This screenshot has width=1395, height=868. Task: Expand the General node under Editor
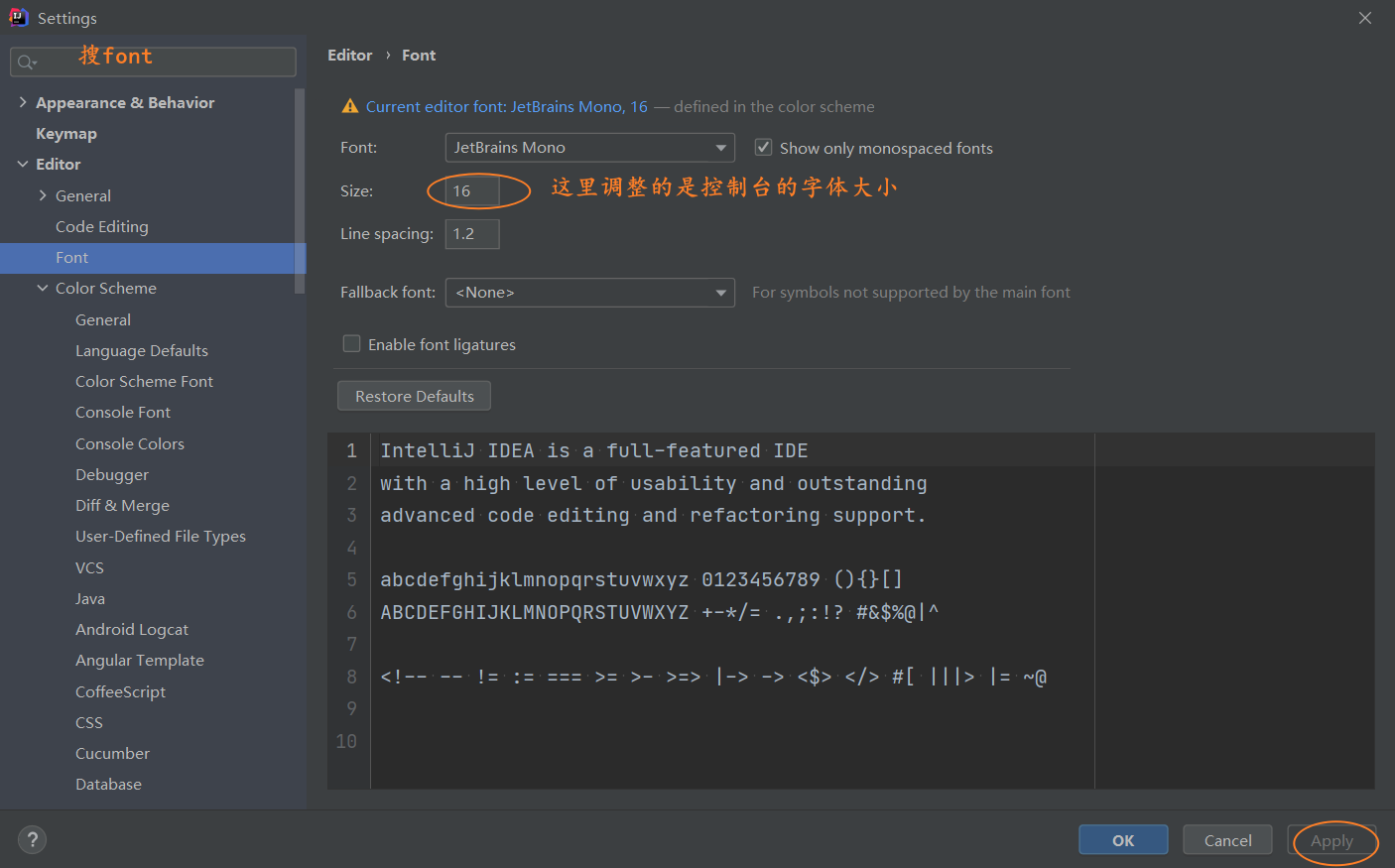[43, 195]
